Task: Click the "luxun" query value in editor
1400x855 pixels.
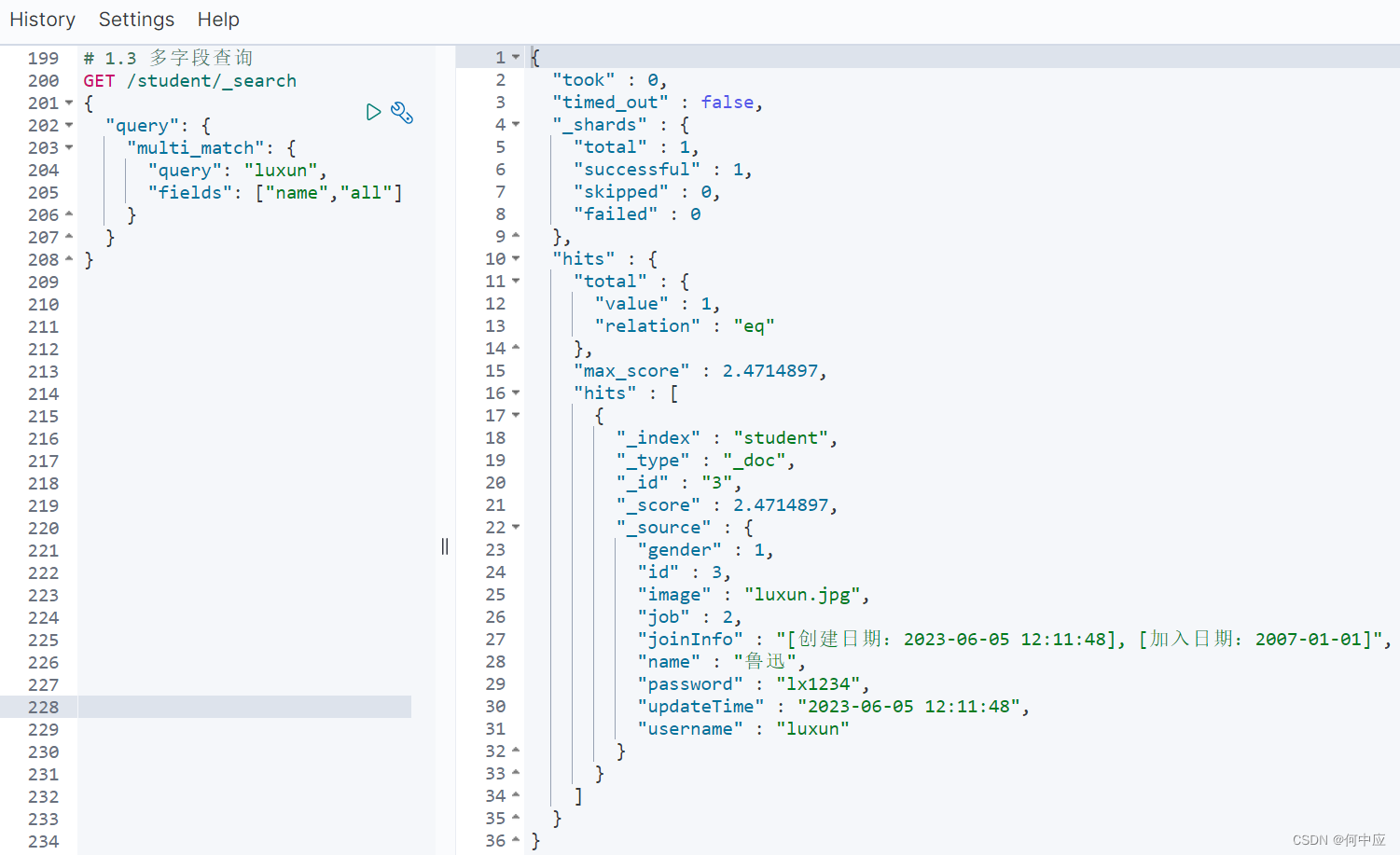Action: pyautogui.click(x=281, y=171)
